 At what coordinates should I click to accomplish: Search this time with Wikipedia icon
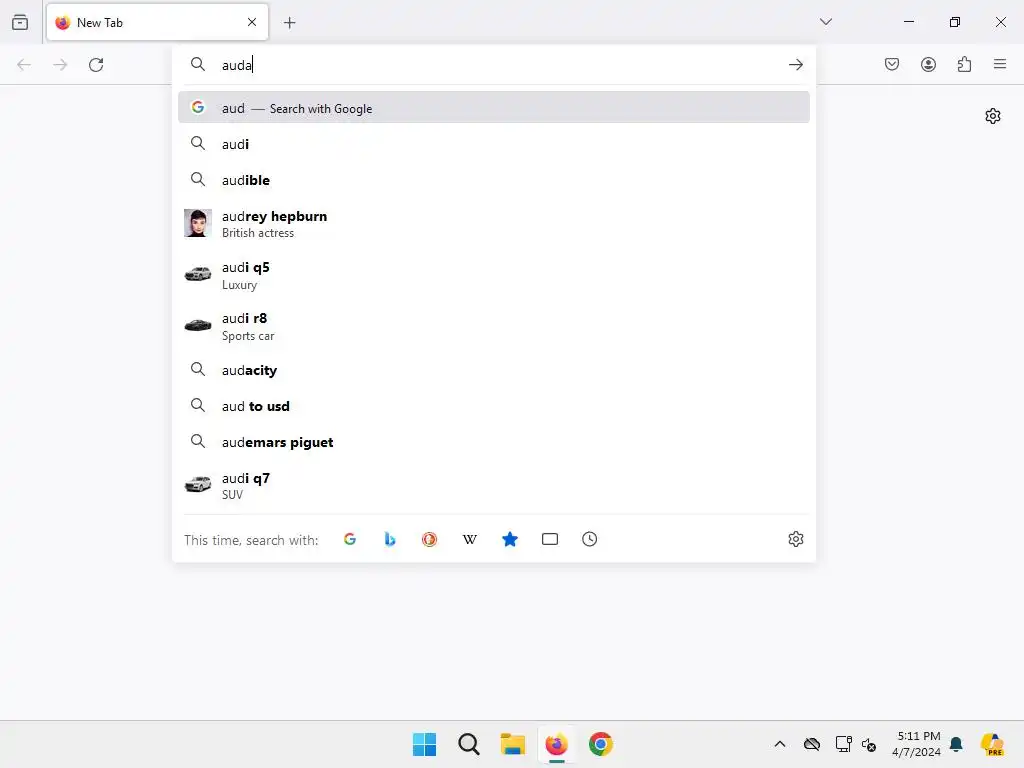[470, 539]
